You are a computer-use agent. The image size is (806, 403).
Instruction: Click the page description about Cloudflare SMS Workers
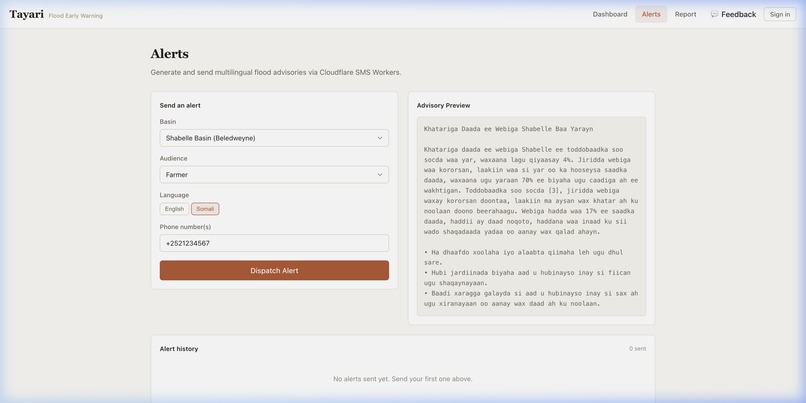(x=276, y=72)
